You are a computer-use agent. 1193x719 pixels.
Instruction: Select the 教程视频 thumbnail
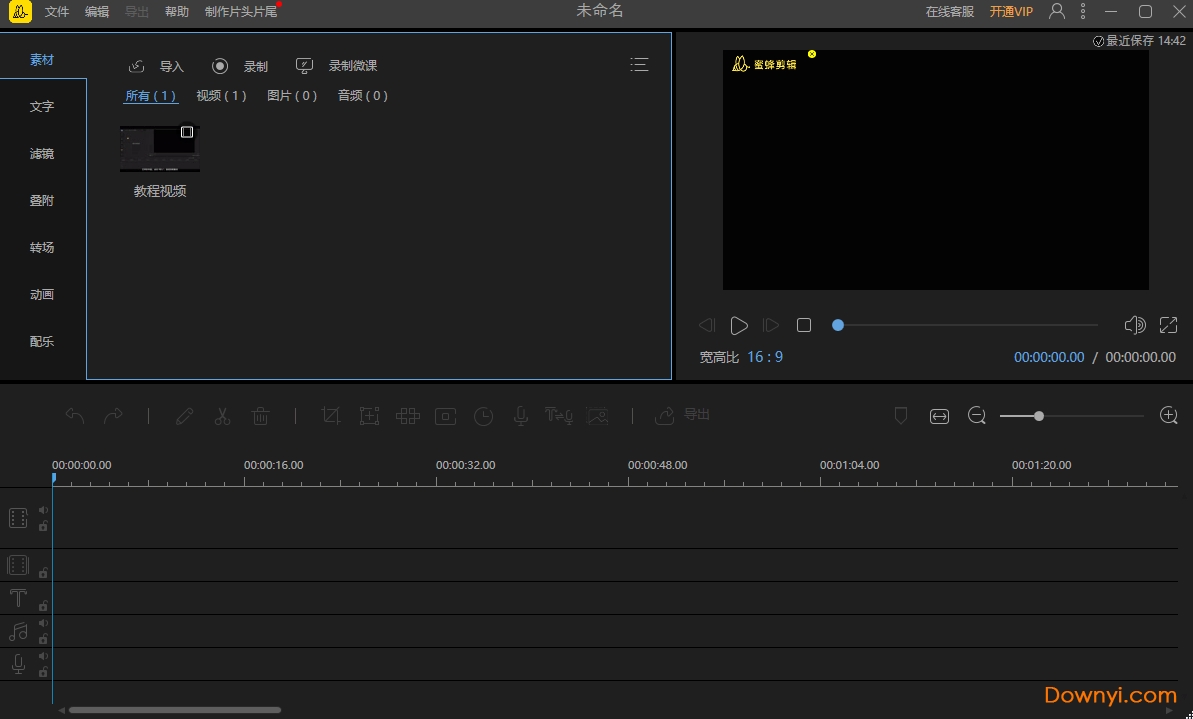click(160, 149)
